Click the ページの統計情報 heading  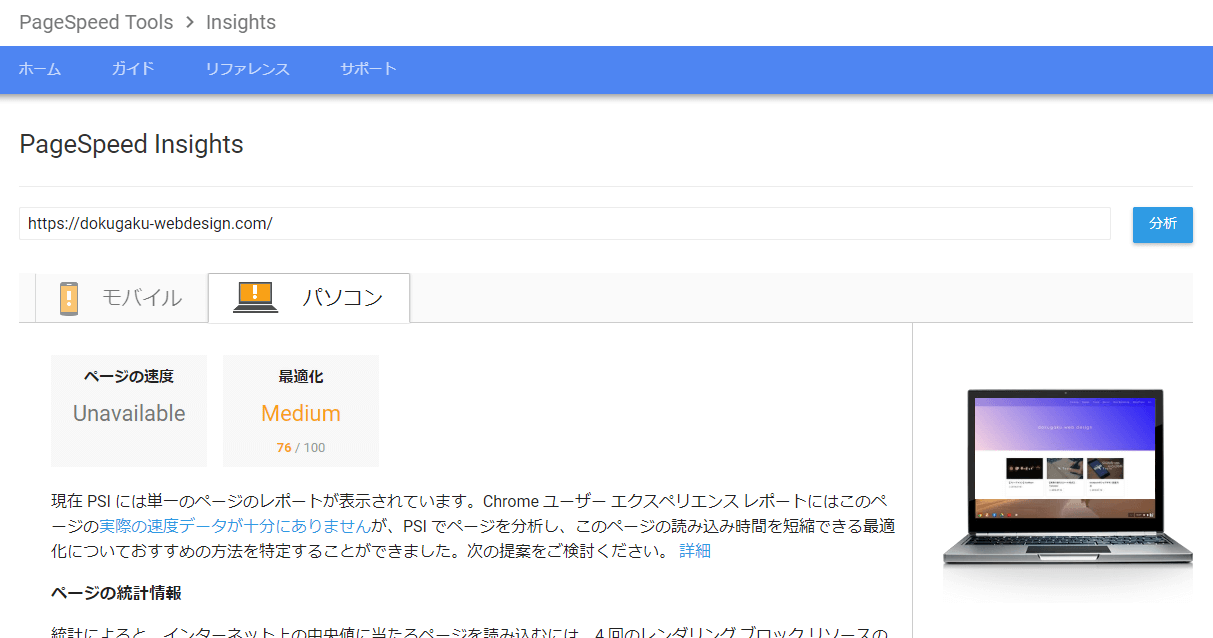coord(116,593)
